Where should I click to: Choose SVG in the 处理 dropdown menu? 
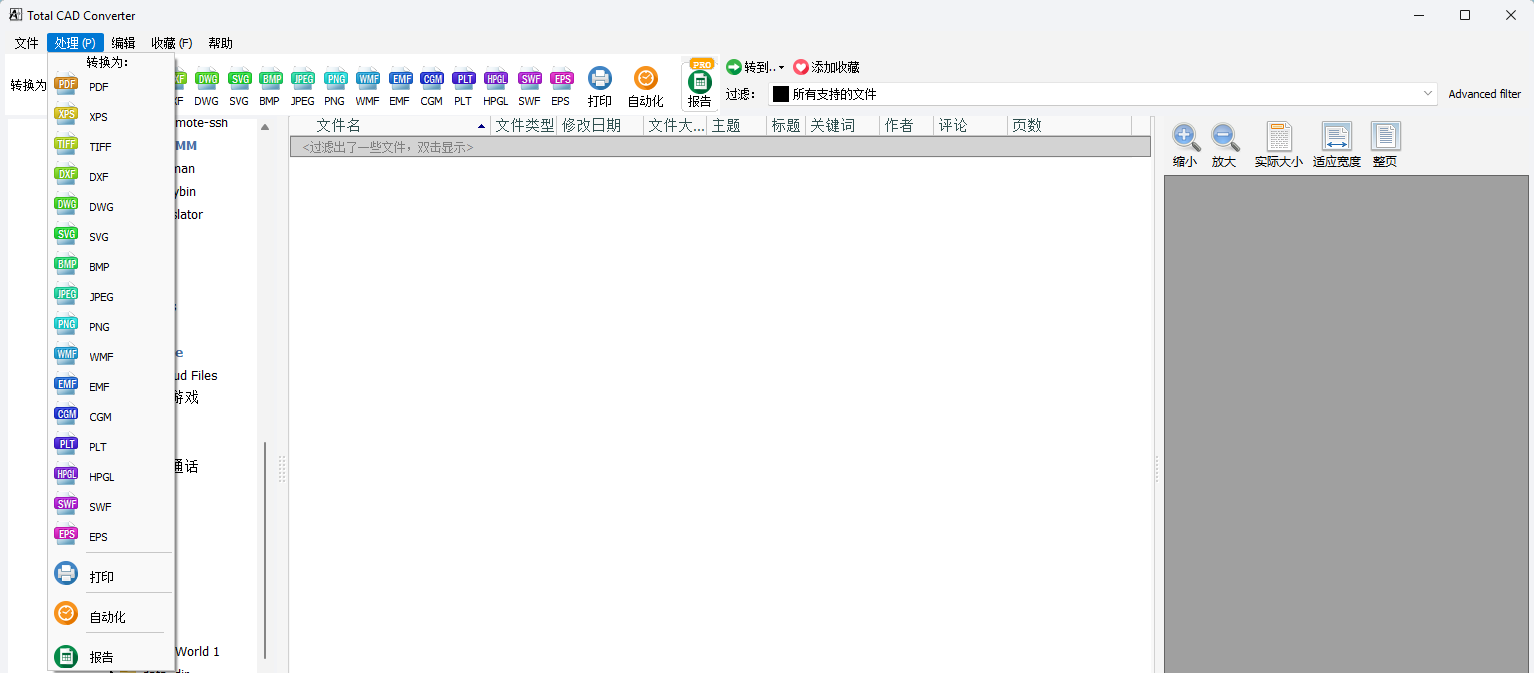tap(111, 237)
